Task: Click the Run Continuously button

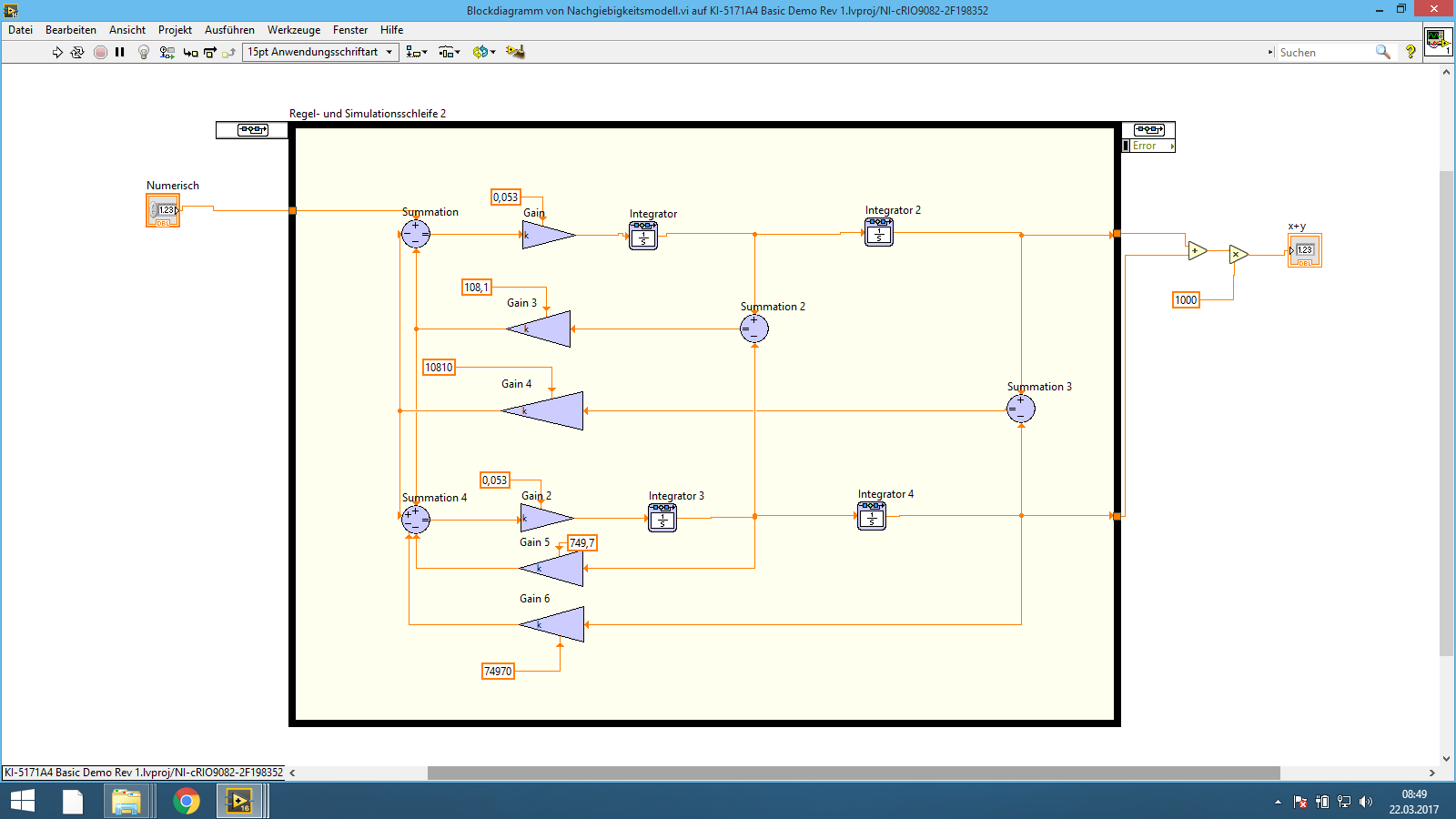Action: [x=77, y=53]
